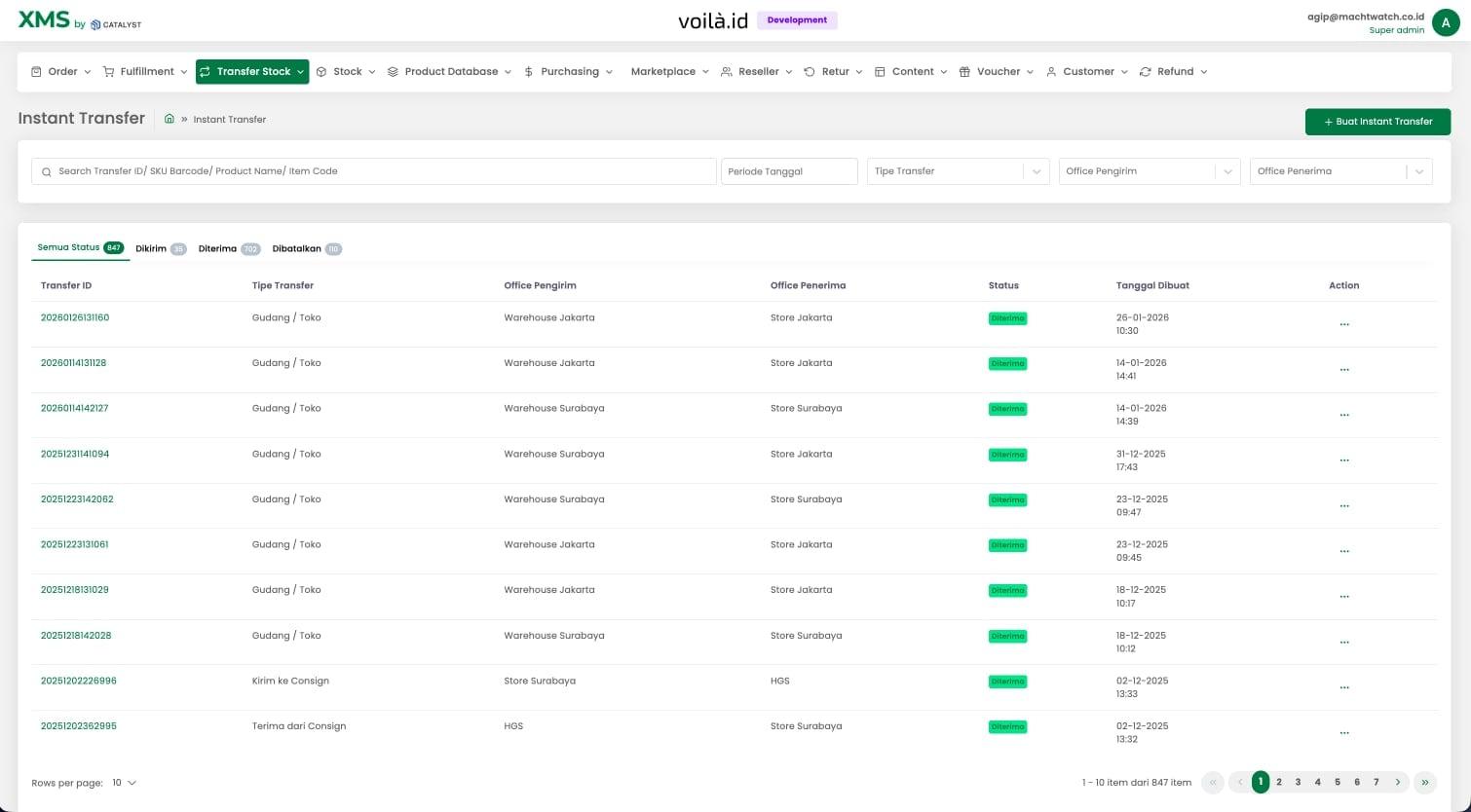Open action menu for transfer 20251231141094
Viewport: 1471px width, 812px height.
coord(1344,461)
